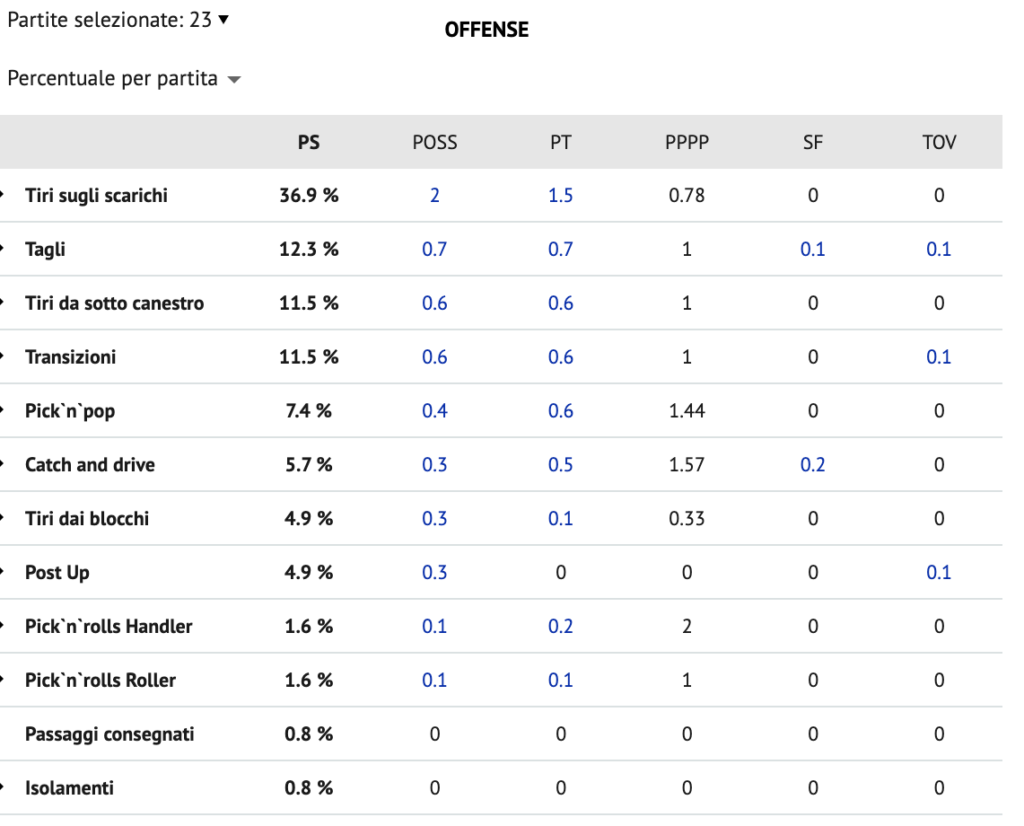Open POSS value 2 for Tiri sugli scarichi
This screenshot has width=1024, height=826.
(434, 195)
